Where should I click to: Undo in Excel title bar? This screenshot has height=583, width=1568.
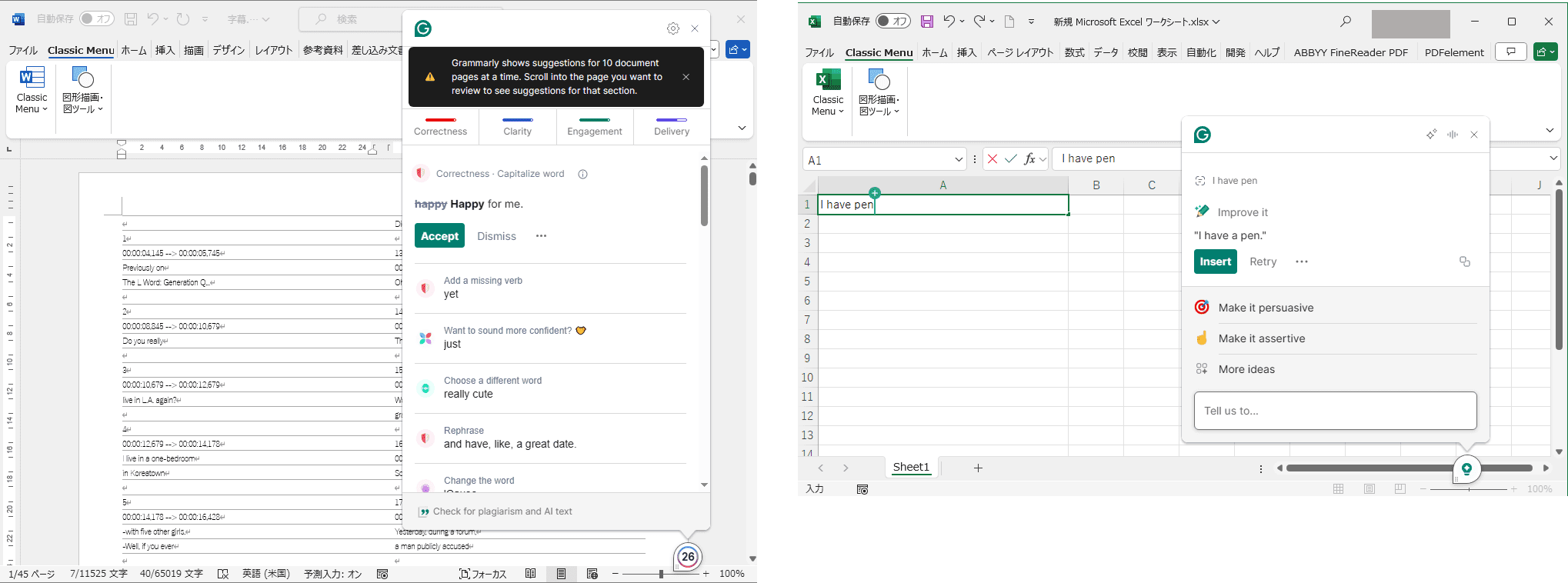pyautogui.click(x=949, y=22)
